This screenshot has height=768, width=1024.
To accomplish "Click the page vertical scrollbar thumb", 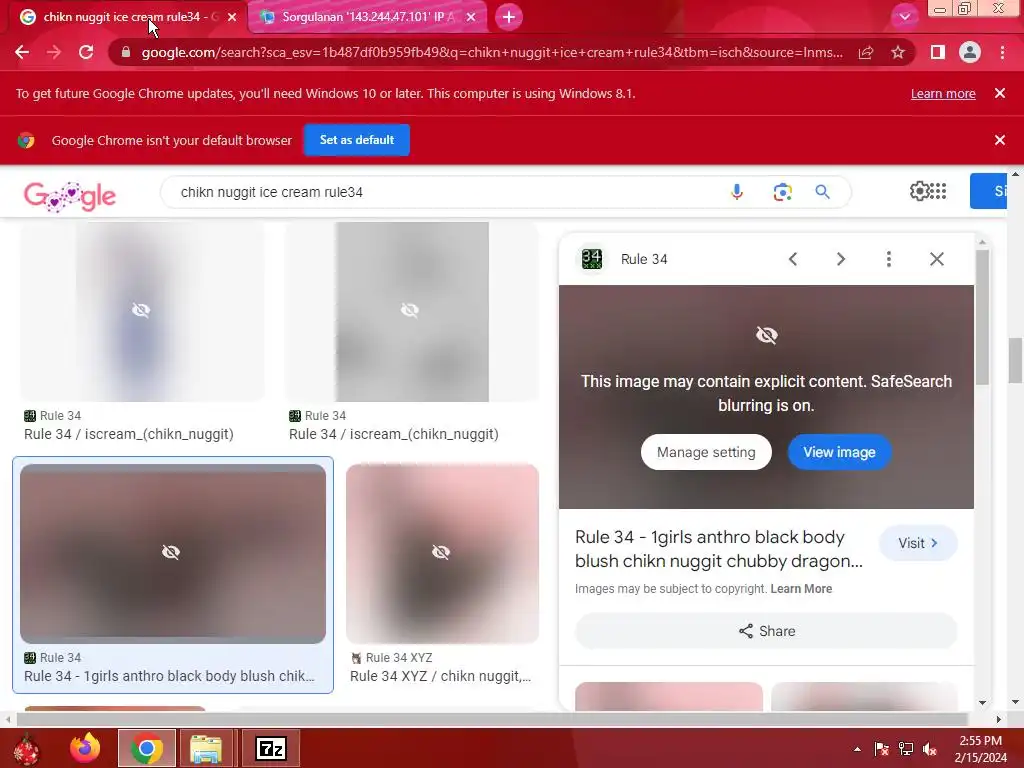I will 1015,360.
